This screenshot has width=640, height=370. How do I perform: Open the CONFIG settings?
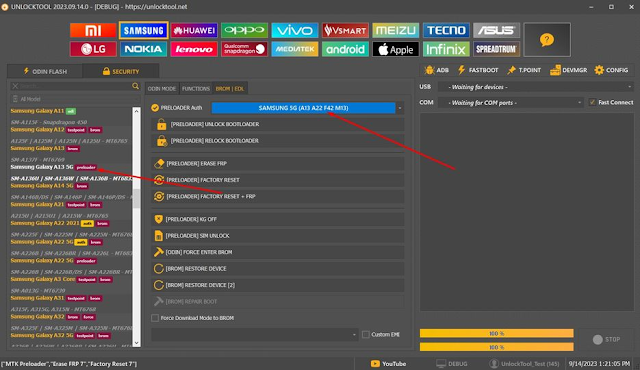point(611,70)
